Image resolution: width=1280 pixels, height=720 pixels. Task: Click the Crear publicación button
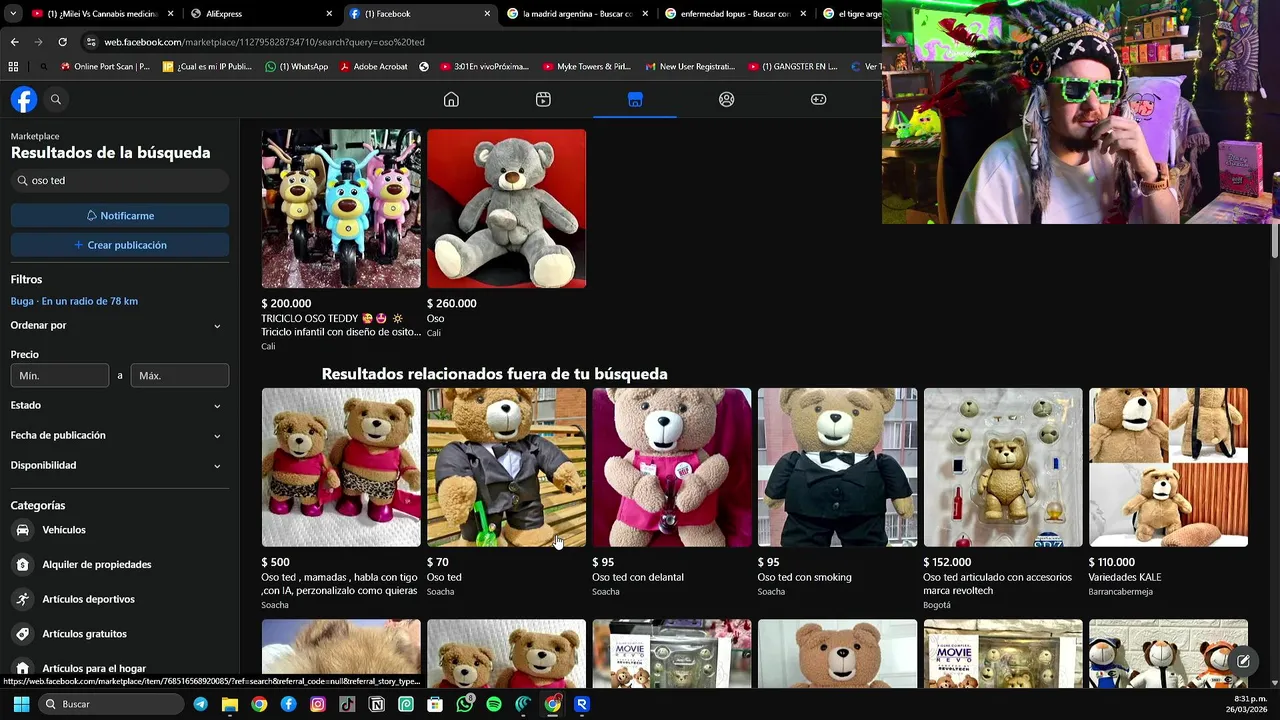(x=120, y=245)
